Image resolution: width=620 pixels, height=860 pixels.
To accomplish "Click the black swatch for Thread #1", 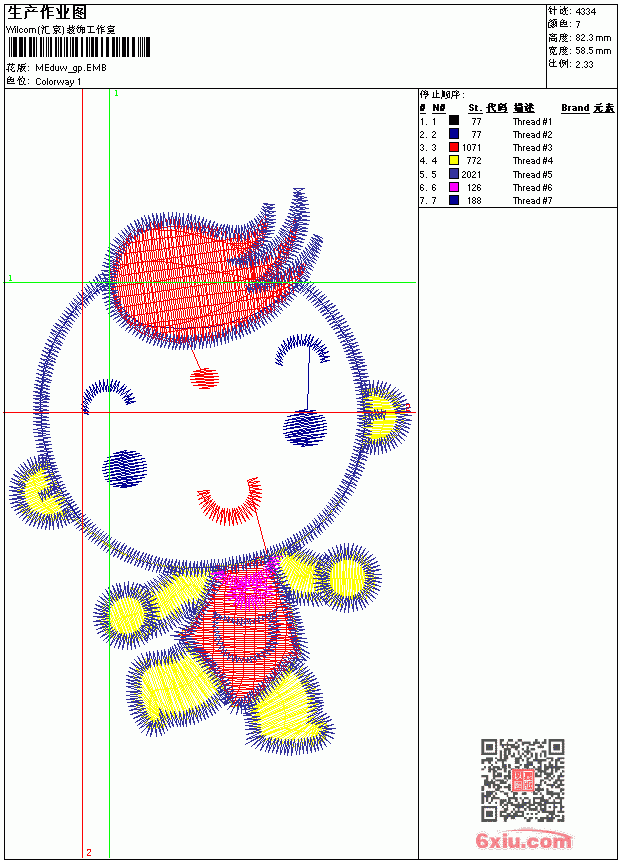I will (x=454, y=120).
